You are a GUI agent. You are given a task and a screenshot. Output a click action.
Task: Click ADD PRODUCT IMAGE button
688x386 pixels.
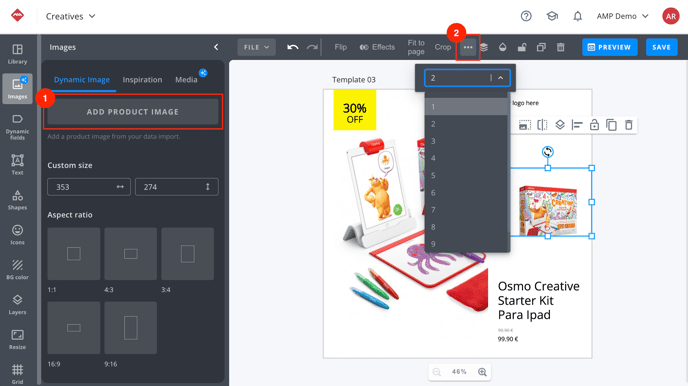coord(133,112)
